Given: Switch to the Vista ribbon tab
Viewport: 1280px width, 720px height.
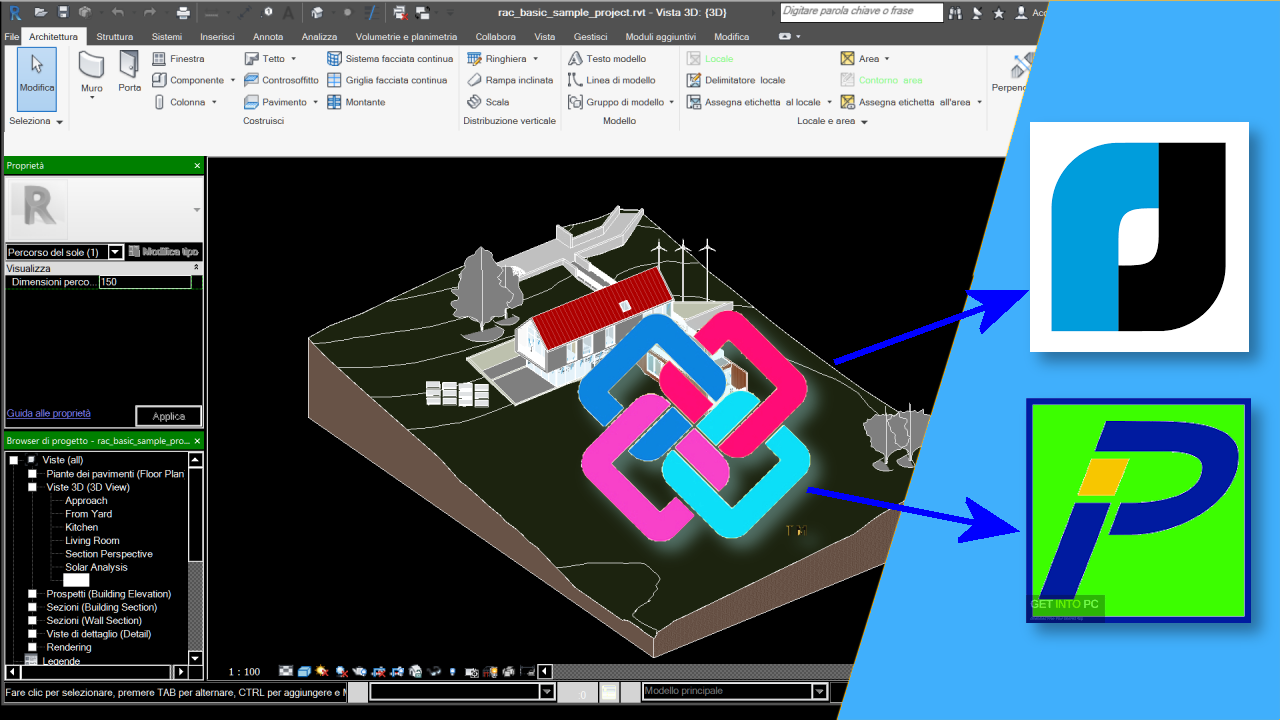Looking at the screenshot, I should coord(545,36).
